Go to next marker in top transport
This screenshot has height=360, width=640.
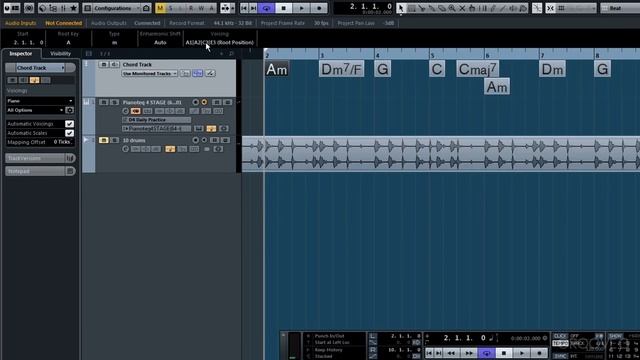(x=253, y=8)
